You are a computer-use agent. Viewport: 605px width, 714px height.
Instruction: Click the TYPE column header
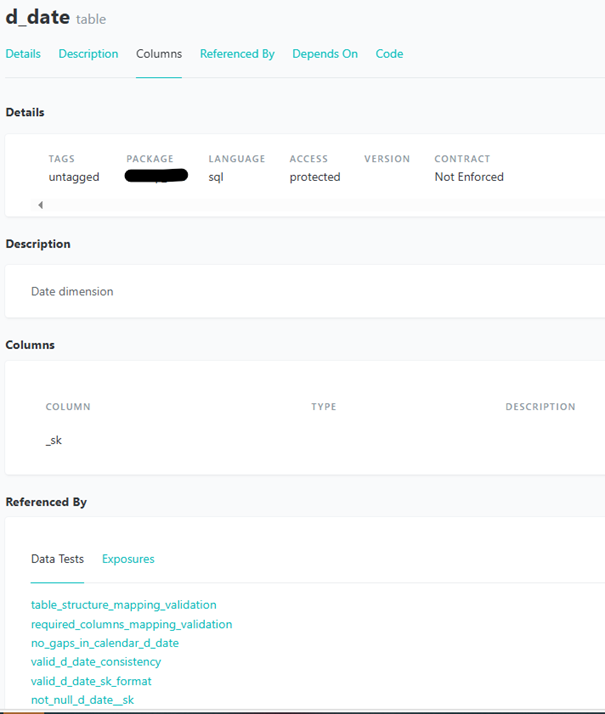tap(323, 407)
